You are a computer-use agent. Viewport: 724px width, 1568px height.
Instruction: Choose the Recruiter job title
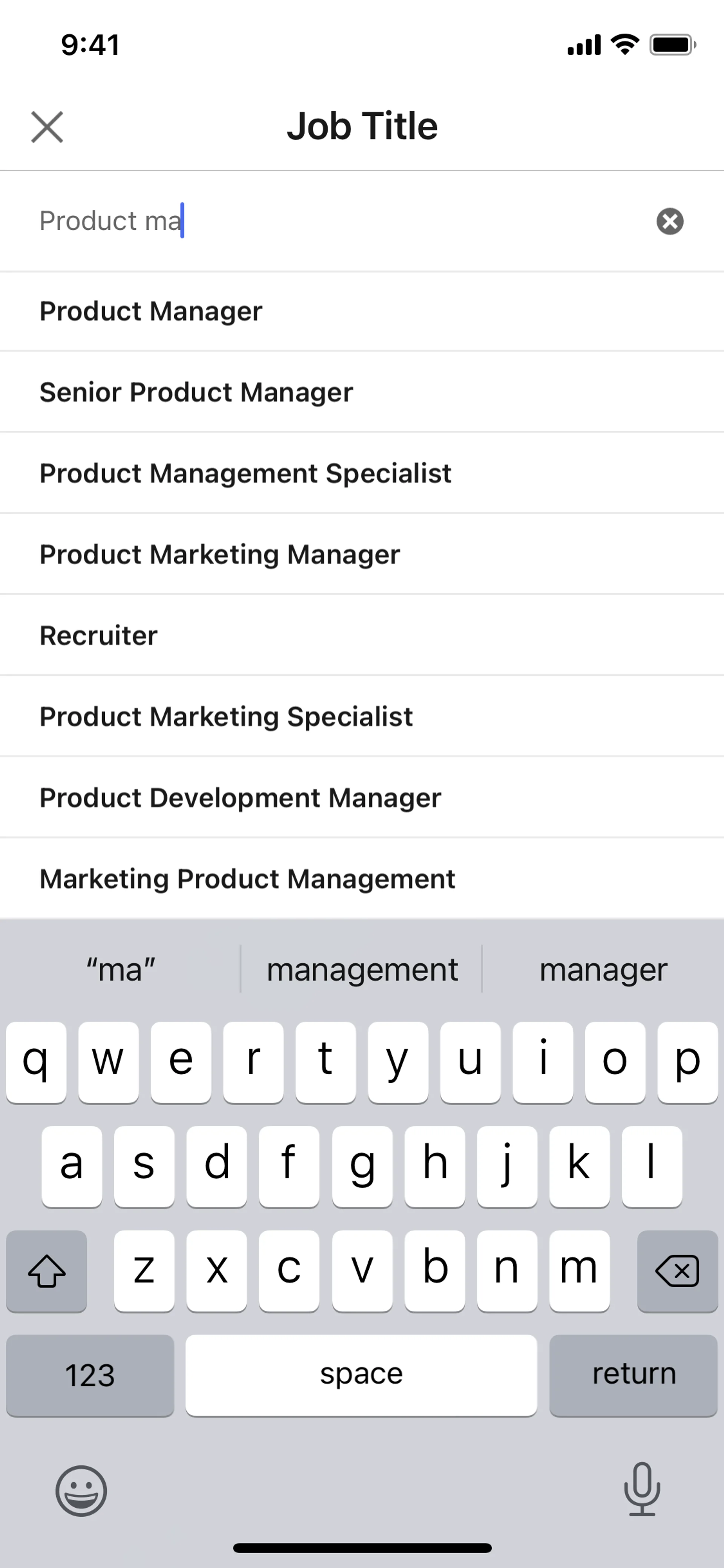98,636
